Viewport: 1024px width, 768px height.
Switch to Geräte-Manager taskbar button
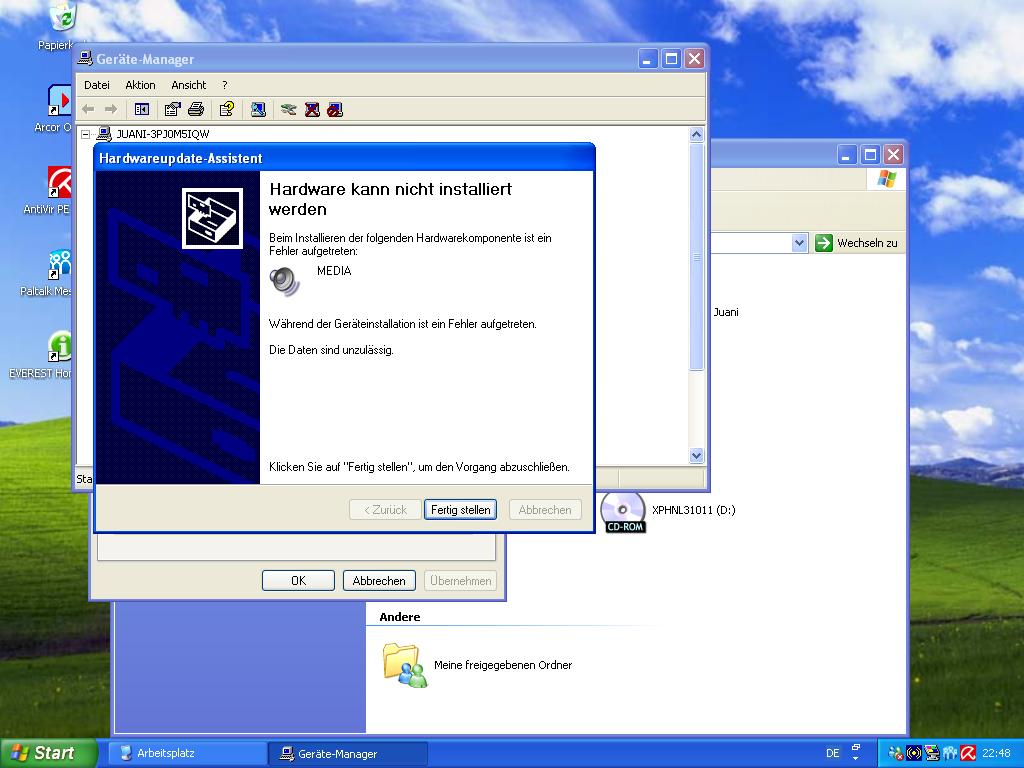(x=348, y=754)
